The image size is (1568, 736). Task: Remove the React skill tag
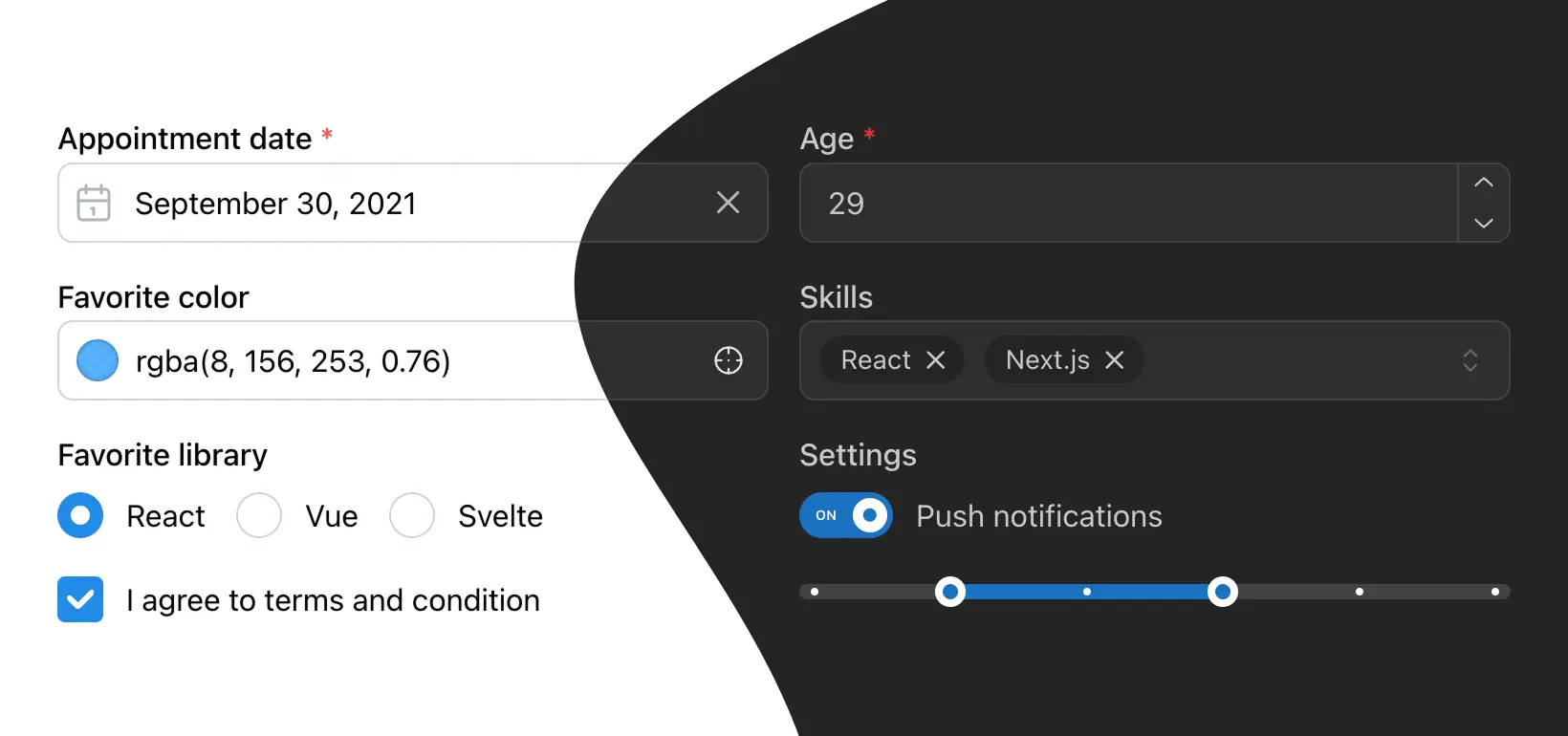tap(936, 360)
